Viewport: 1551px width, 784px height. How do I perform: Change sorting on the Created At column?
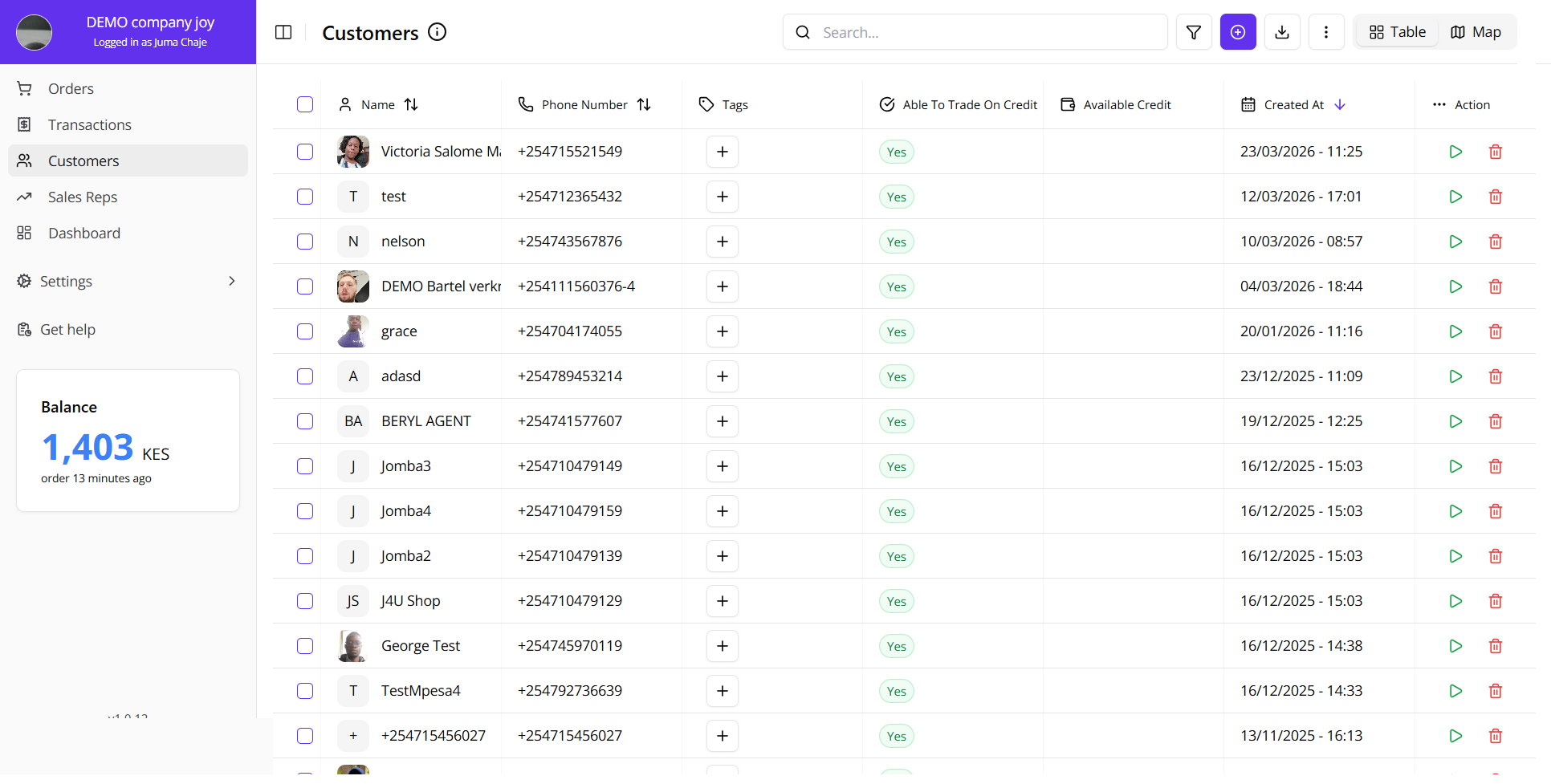click(x=1338, y=104)
